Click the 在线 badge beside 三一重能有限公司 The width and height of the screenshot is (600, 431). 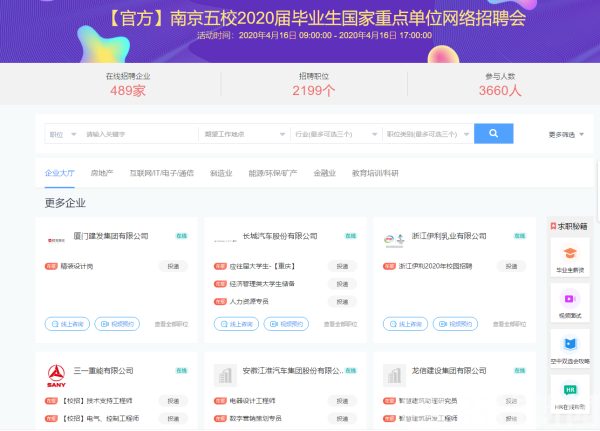point(181,371)
